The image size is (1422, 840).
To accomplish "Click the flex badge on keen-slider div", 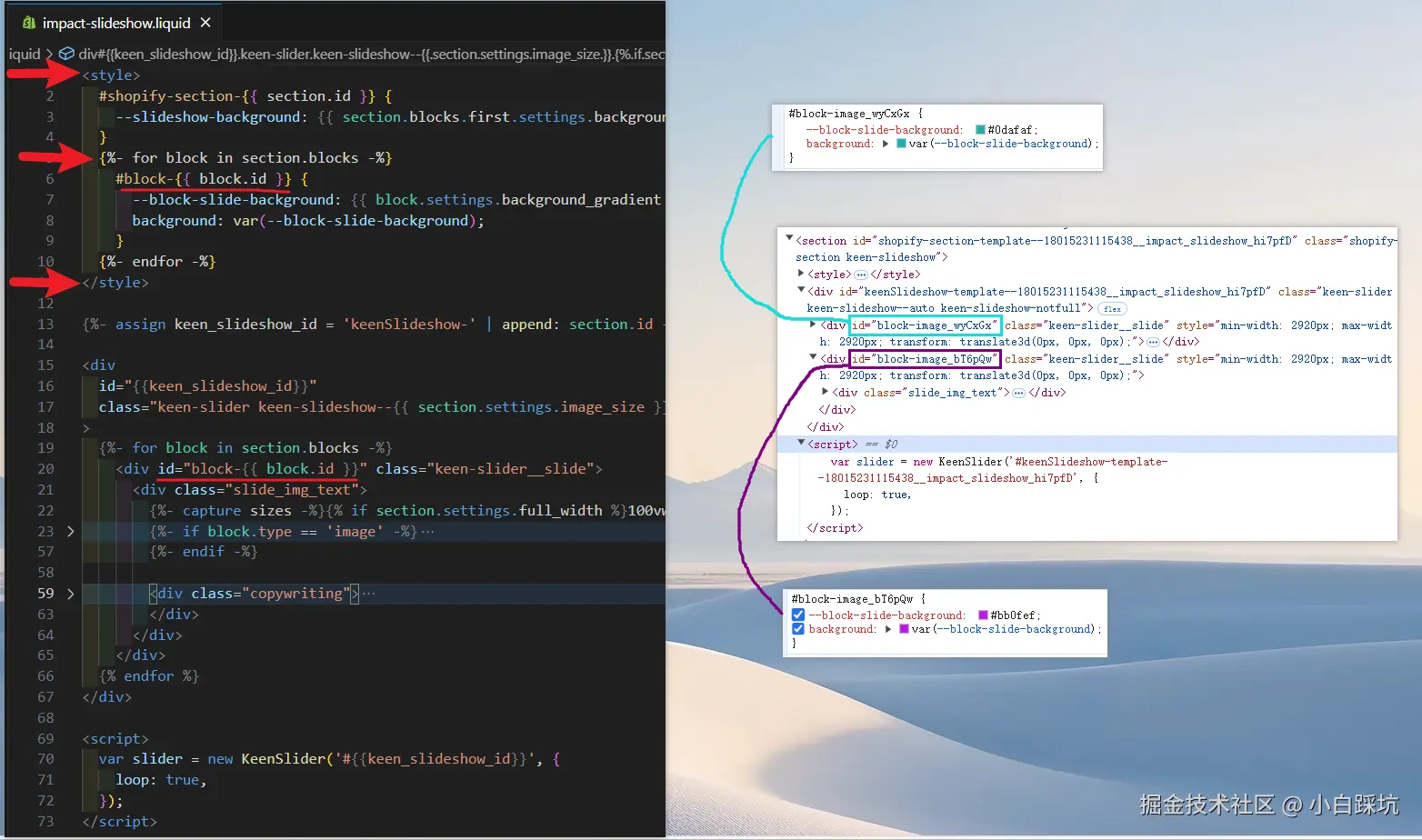I will pos(1112,308).
